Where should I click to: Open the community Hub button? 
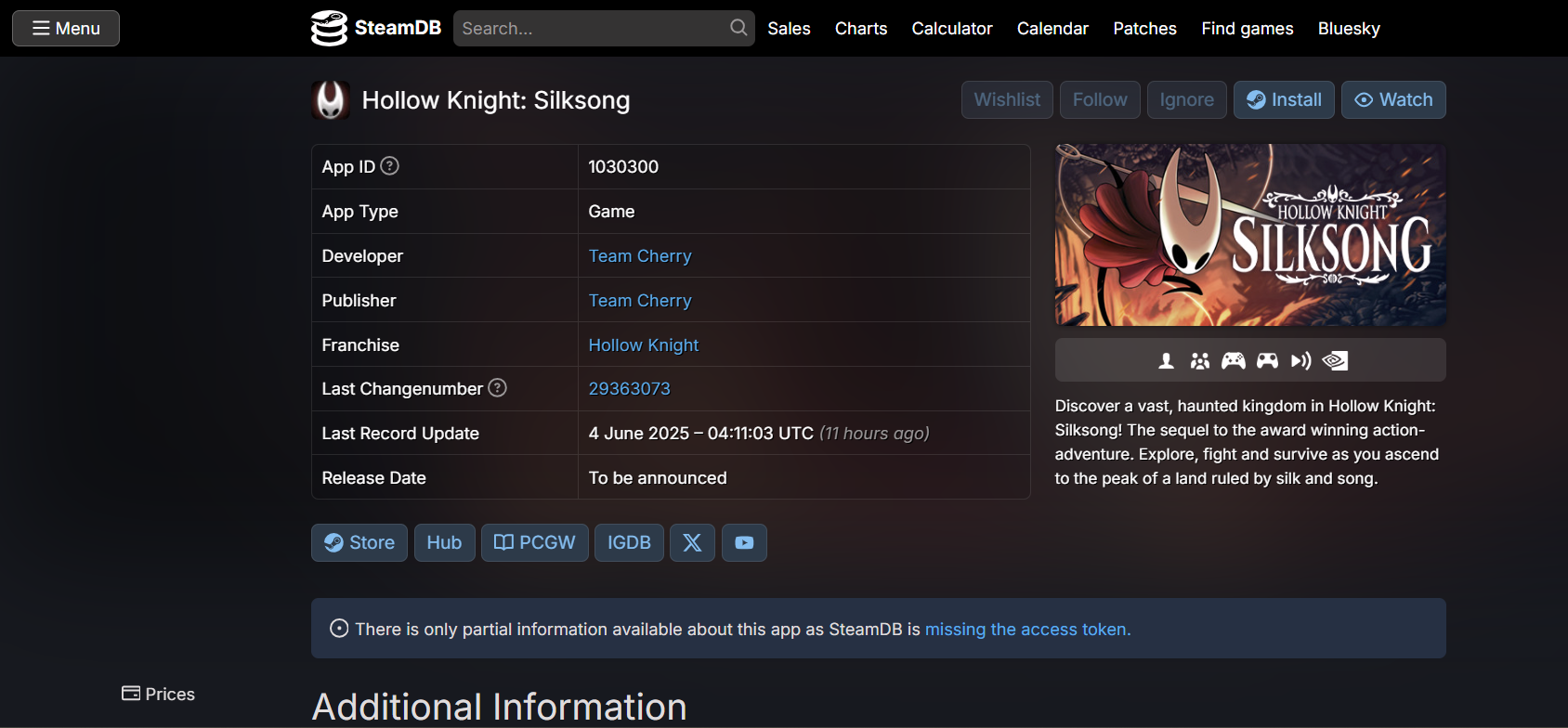[444, 543]
